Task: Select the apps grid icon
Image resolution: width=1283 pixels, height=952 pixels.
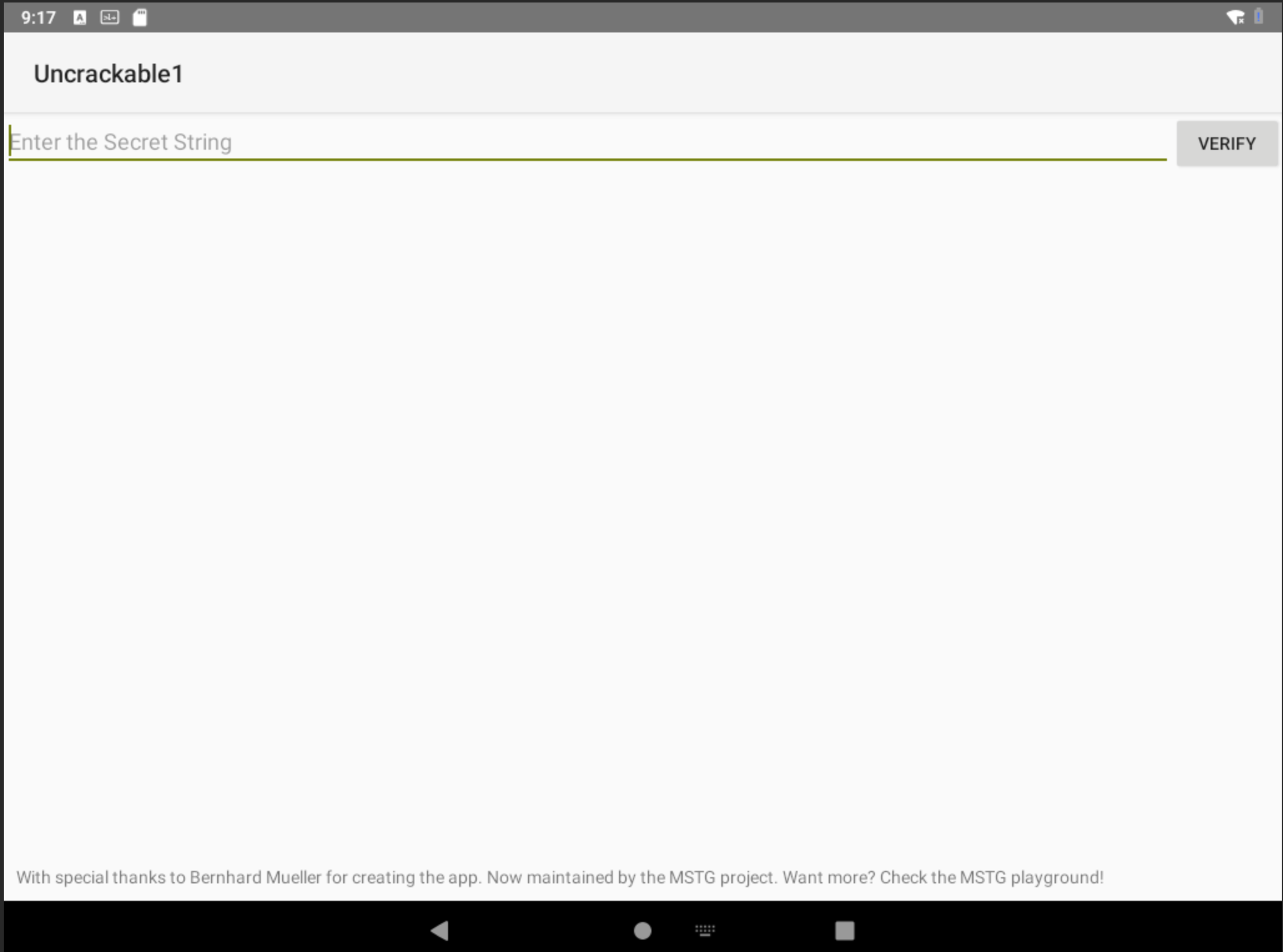Action: click(704, 930)
